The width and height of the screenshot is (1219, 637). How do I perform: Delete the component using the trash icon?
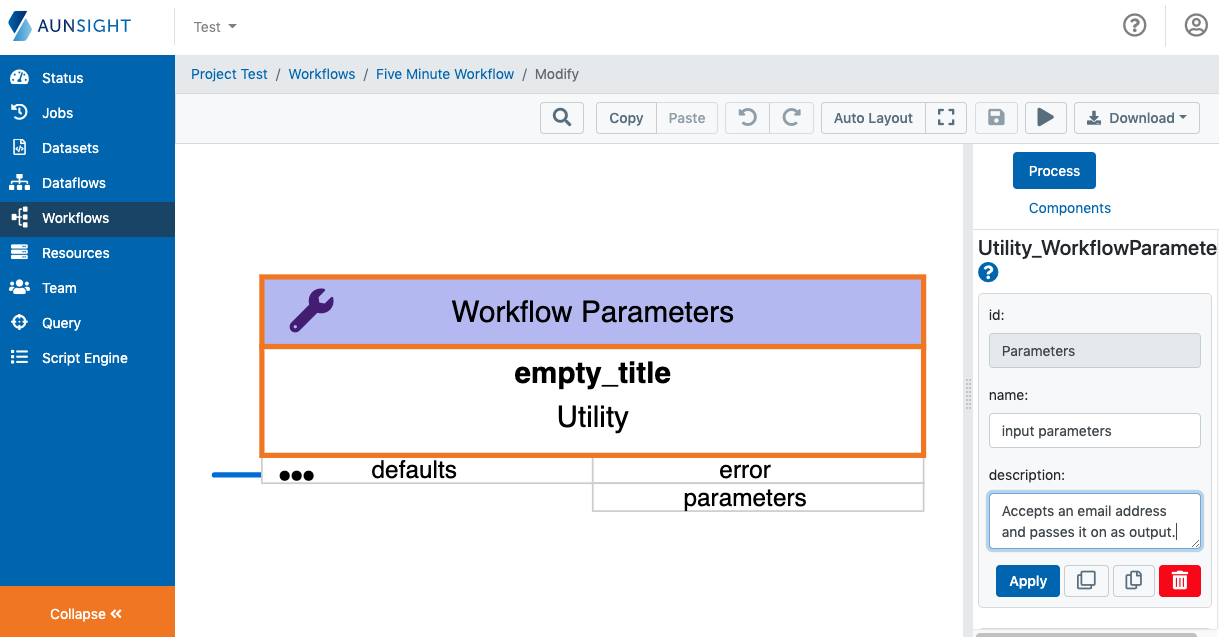click(1179, 580)
